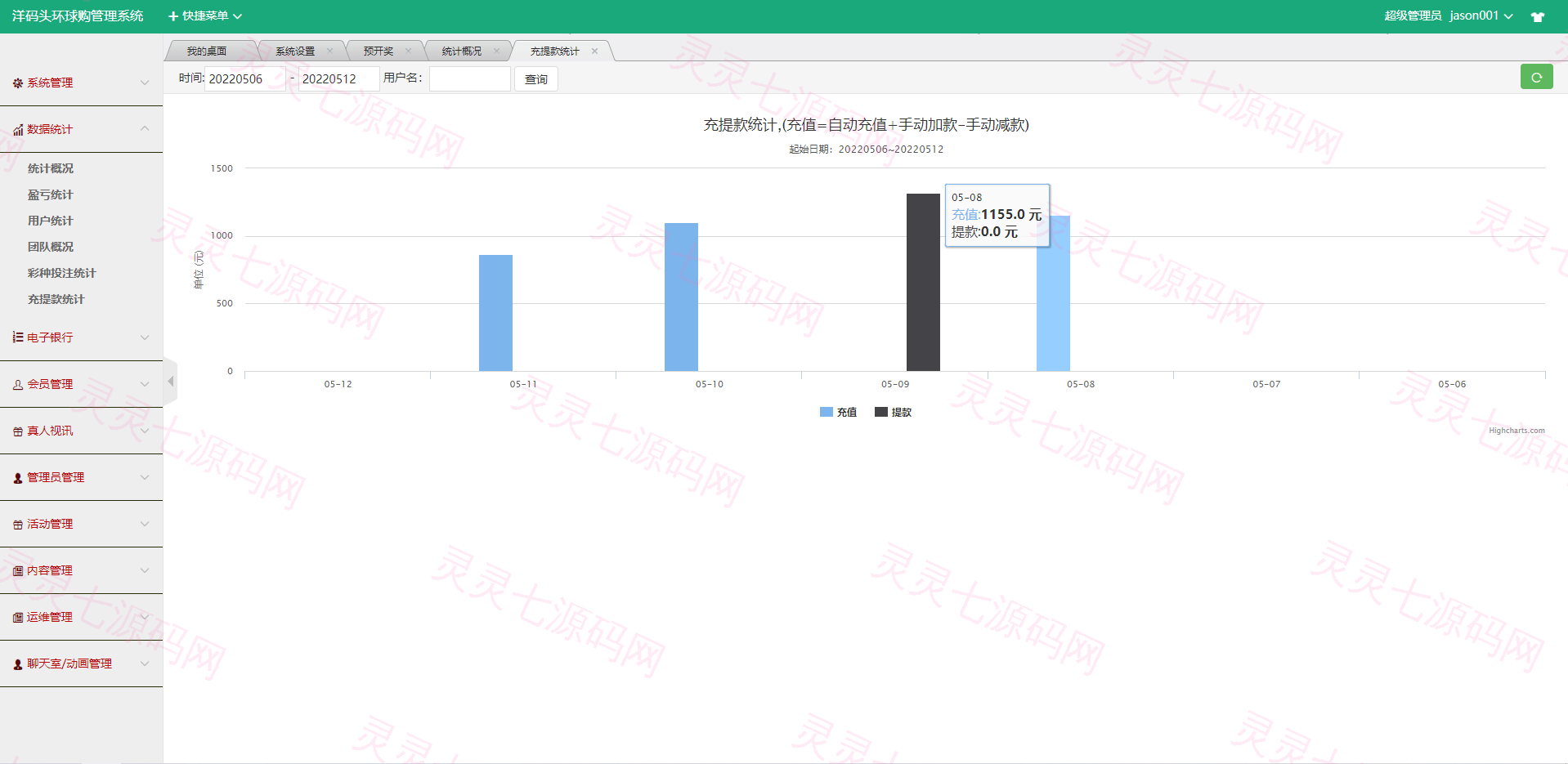Click the end date field 20220512

coord(338,79)
